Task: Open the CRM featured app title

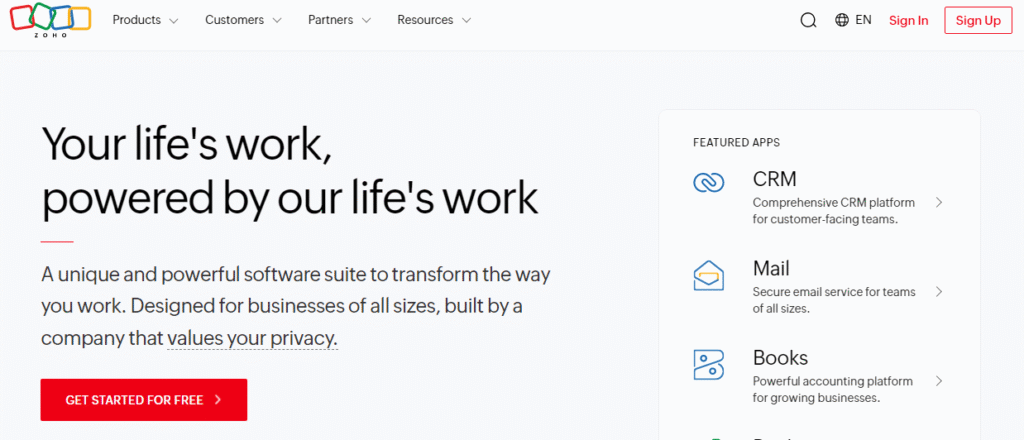Action: coord(774,180)
